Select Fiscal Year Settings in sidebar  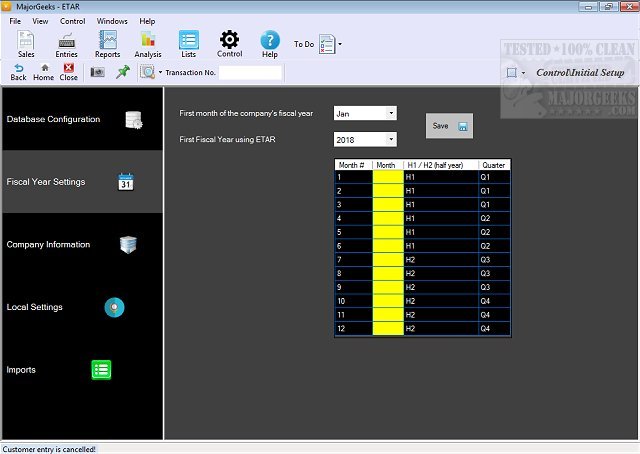[x=82, y=182]
